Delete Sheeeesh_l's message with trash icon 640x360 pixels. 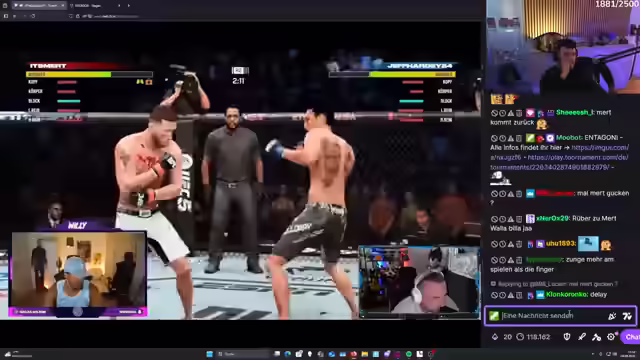point(519,113)
